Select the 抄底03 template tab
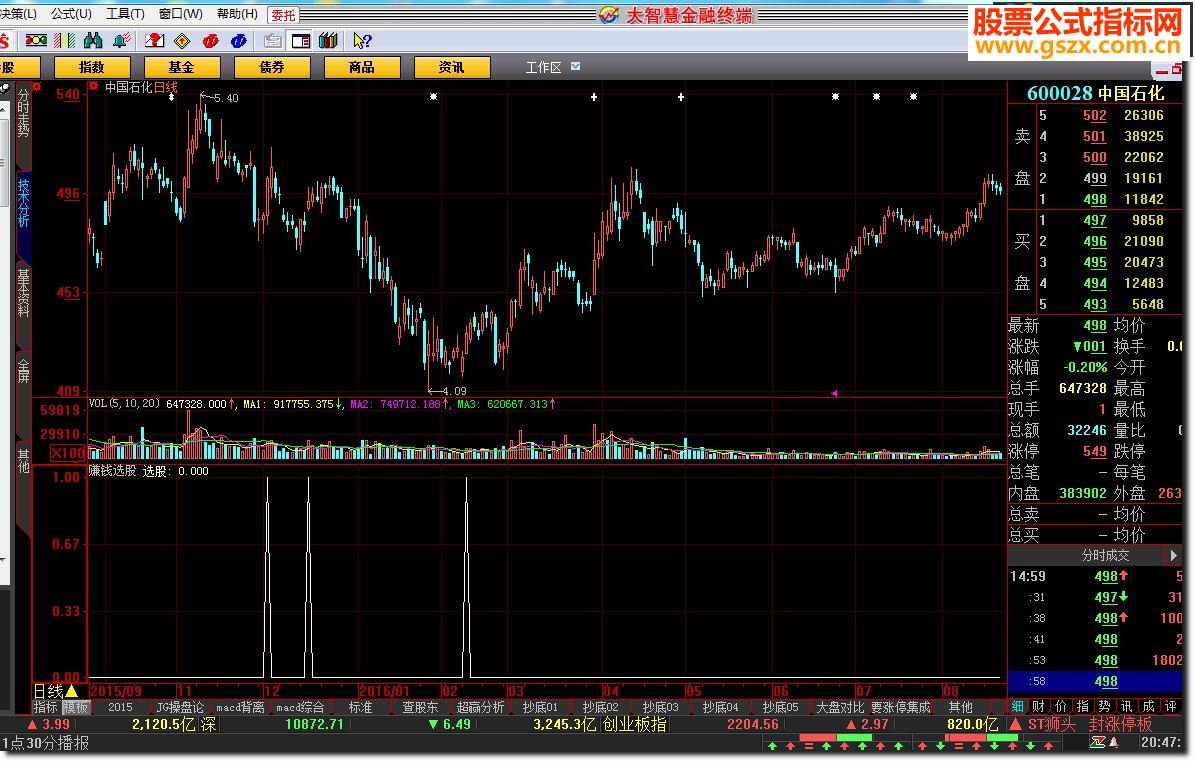Image resolution: width=1195 pixels, height=761 pixels. pyautogui.click(x=660, y=707)
